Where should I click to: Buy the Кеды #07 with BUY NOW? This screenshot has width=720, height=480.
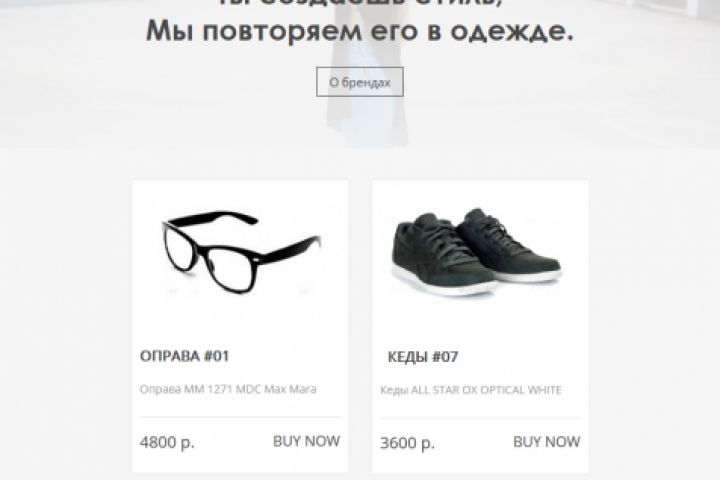(x=546, y=442)
